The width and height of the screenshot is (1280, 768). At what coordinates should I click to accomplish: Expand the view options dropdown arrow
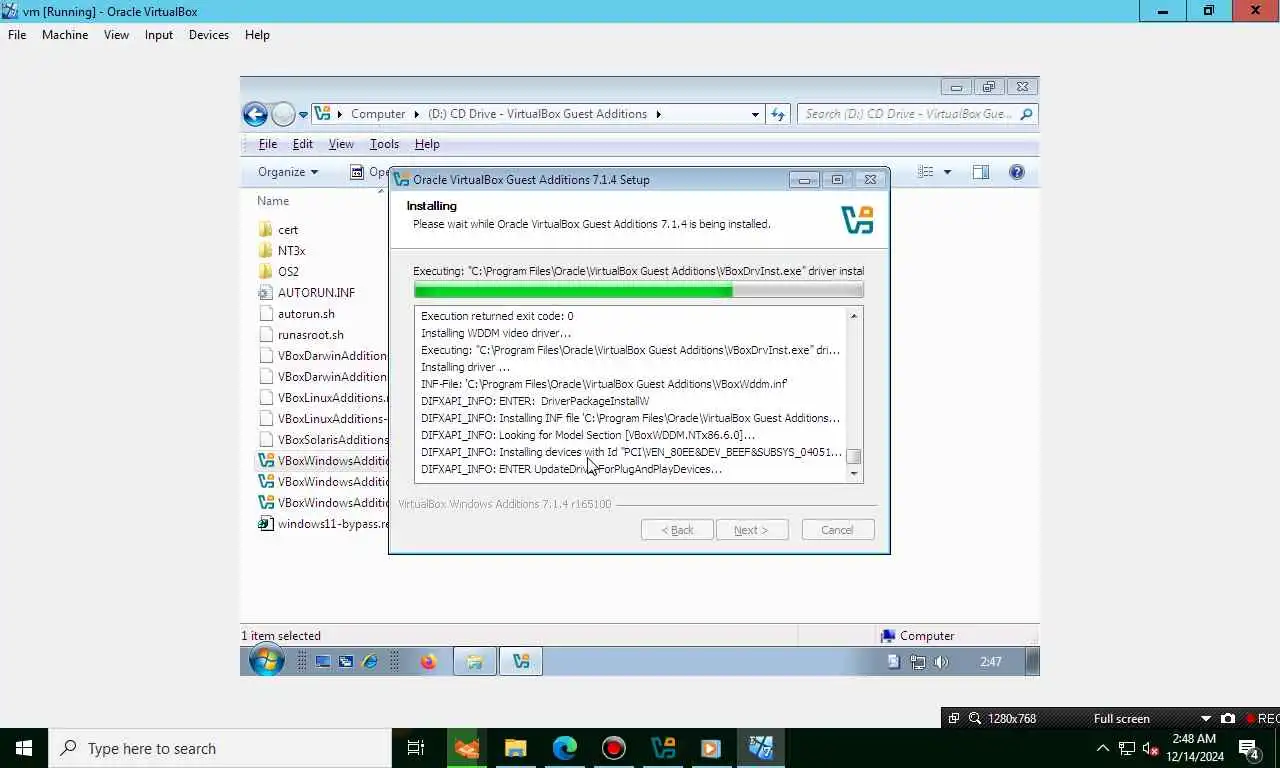tap(947, 172)
